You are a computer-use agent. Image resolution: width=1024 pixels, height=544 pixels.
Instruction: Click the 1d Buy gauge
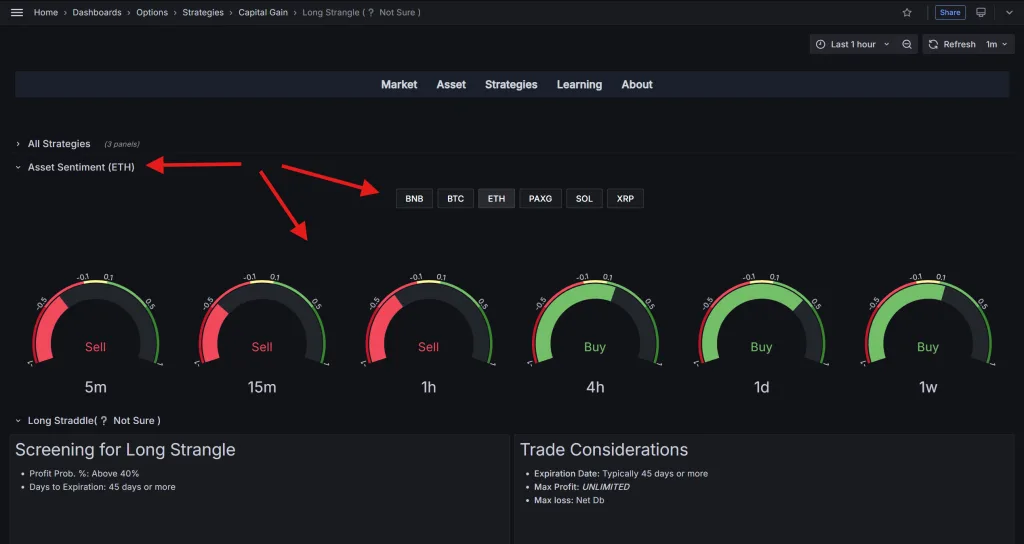click(761, 321)
